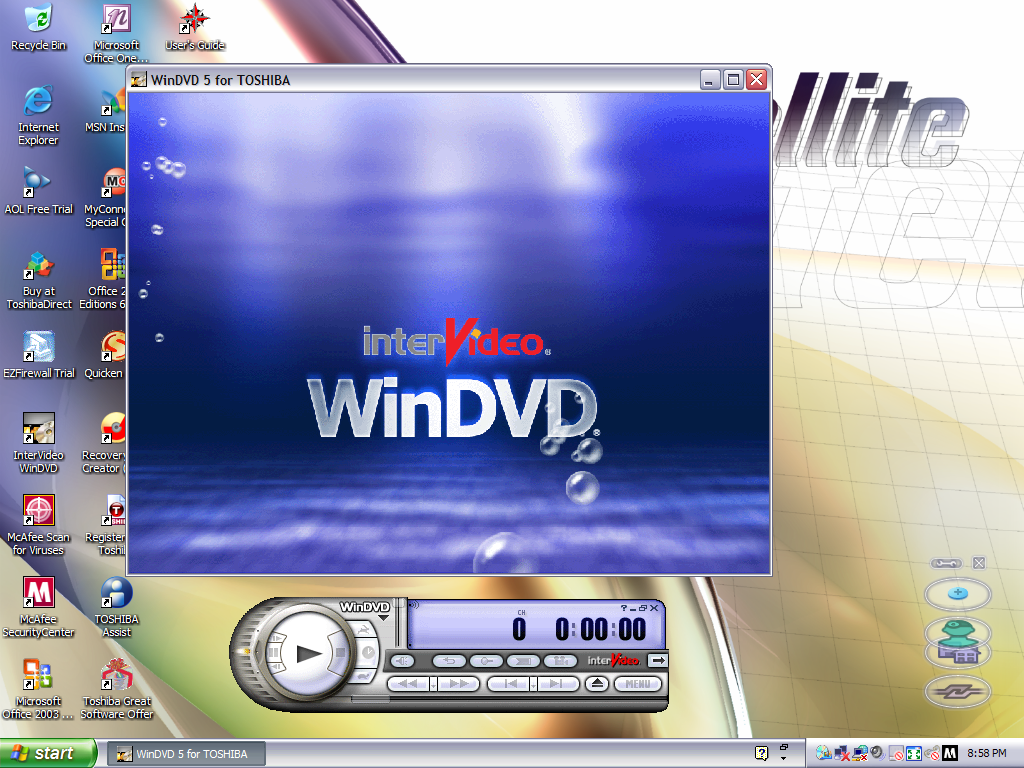Click the fast forward icon in WinDVD
The width and height of the screenshot is (1024, 768).
tap(458, 683)
